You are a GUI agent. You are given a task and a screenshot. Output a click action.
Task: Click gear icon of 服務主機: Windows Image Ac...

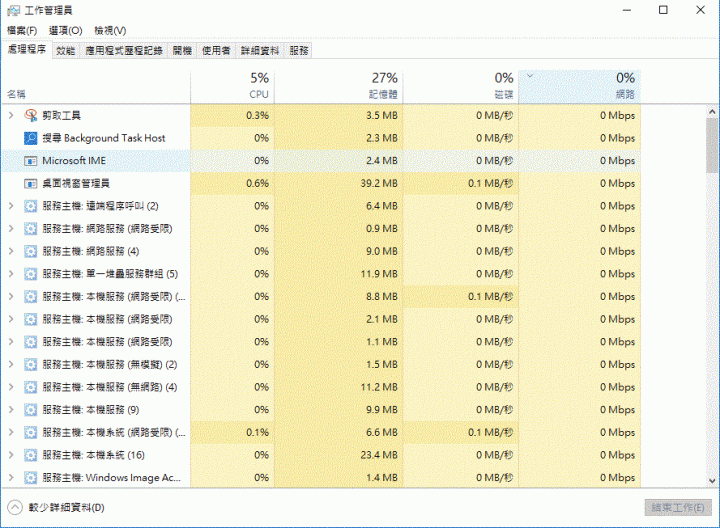30,477
